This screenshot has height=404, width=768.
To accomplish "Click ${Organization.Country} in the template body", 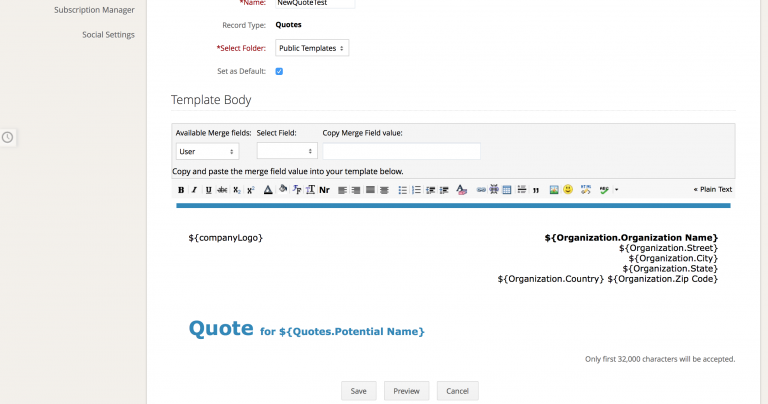I will [x=551, y=279].
